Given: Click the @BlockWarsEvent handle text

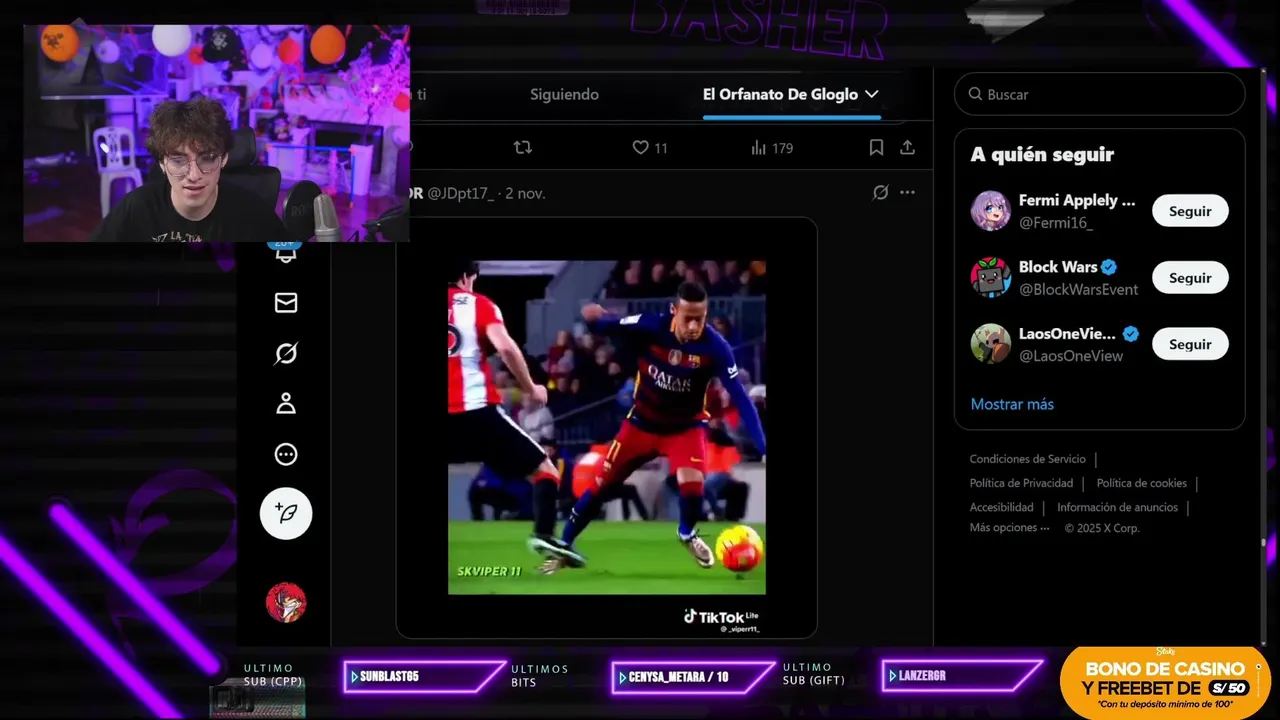Looking at the screenshot, I should pyautogui.click(x=1078, y=289).
